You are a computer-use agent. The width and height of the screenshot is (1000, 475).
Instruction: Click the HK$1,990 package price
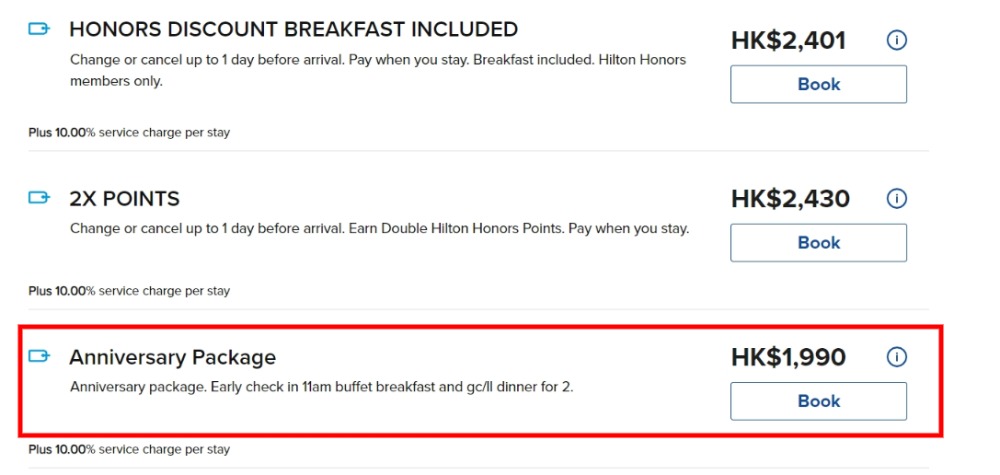(788, 357)
